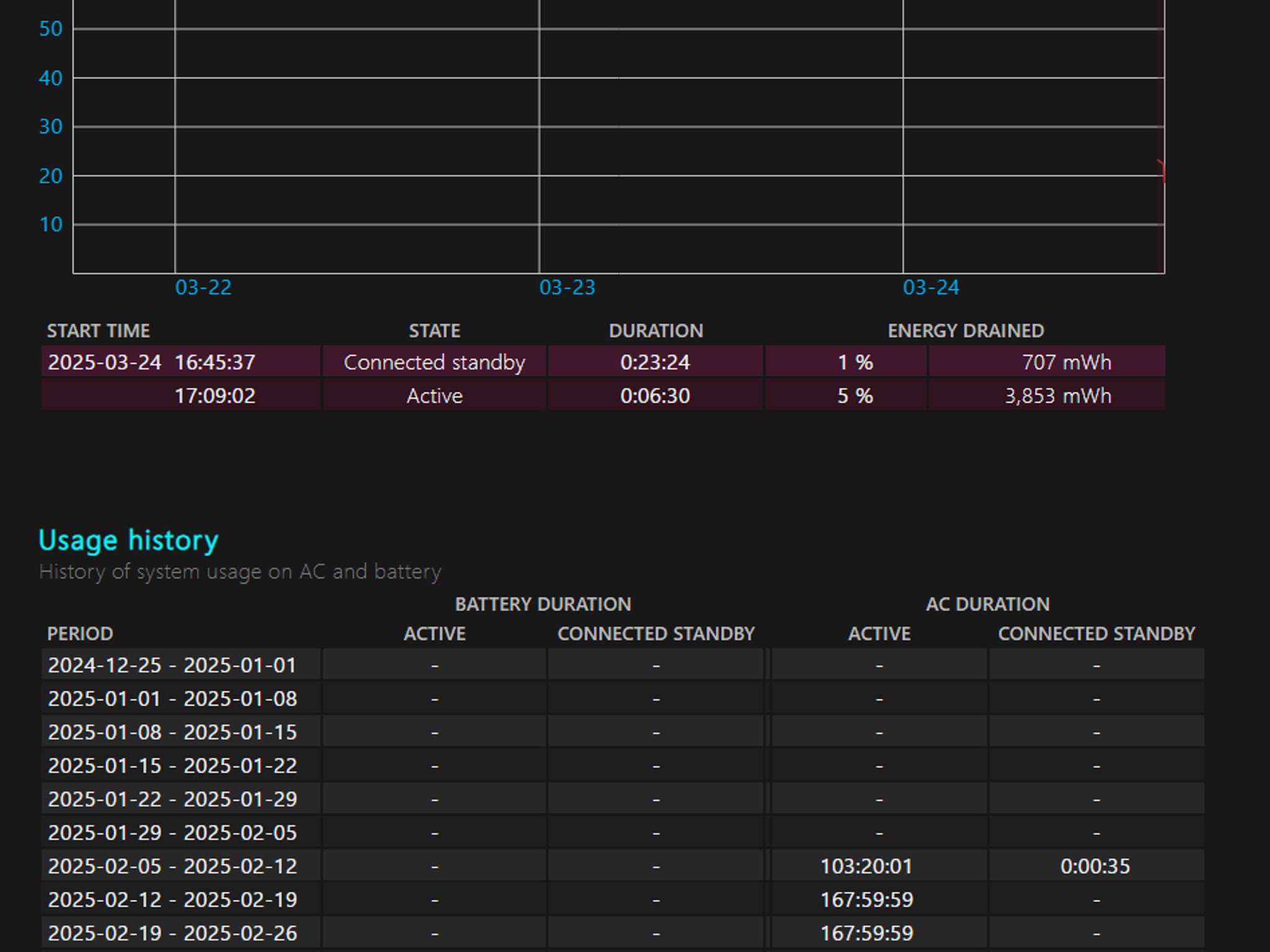
Task: Click the DURATION column header
Action: [655, 330]
